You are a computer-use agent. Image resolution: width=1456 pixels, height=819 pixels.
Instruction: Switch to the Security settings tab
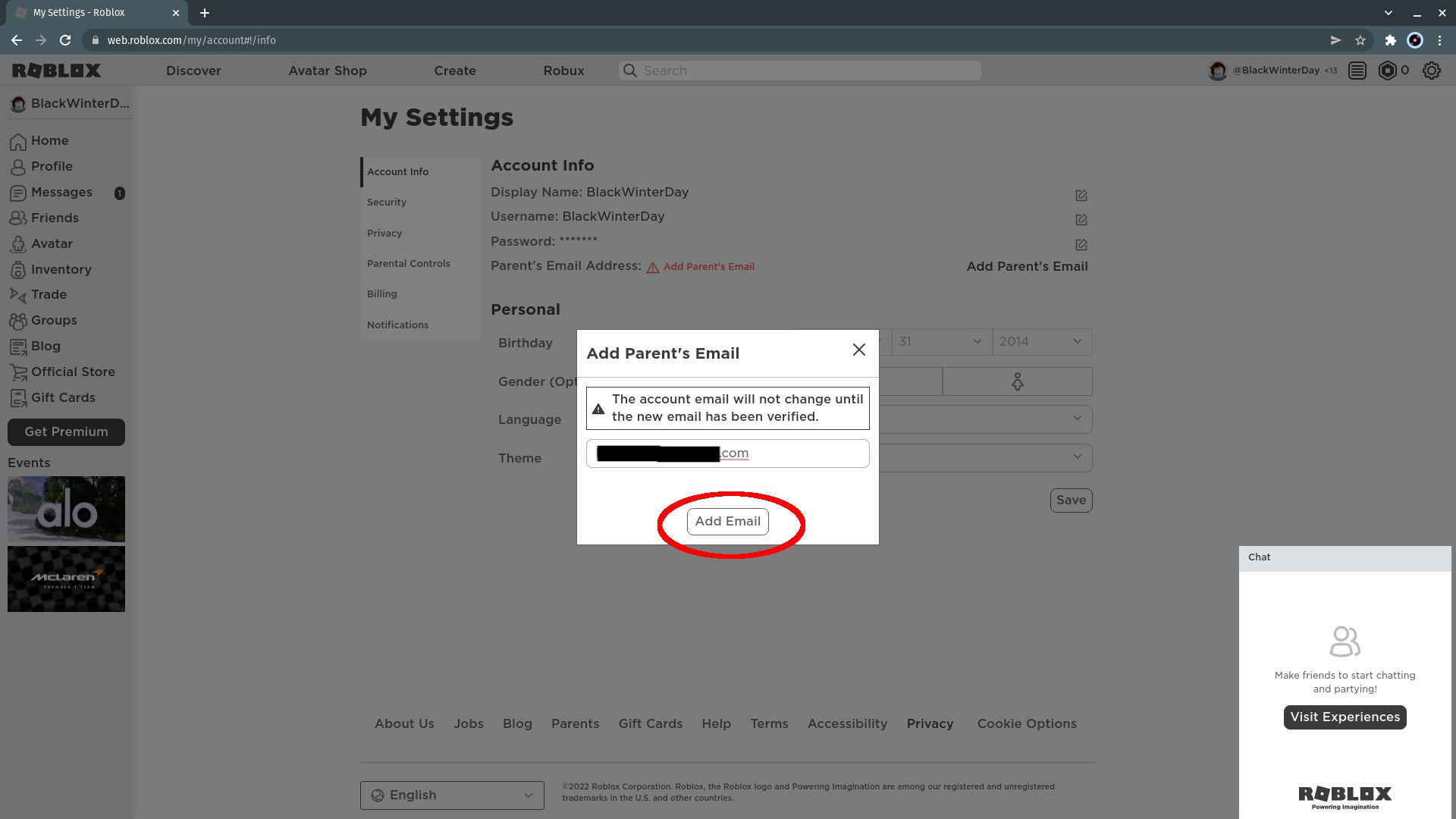click(x=421, y=202)
